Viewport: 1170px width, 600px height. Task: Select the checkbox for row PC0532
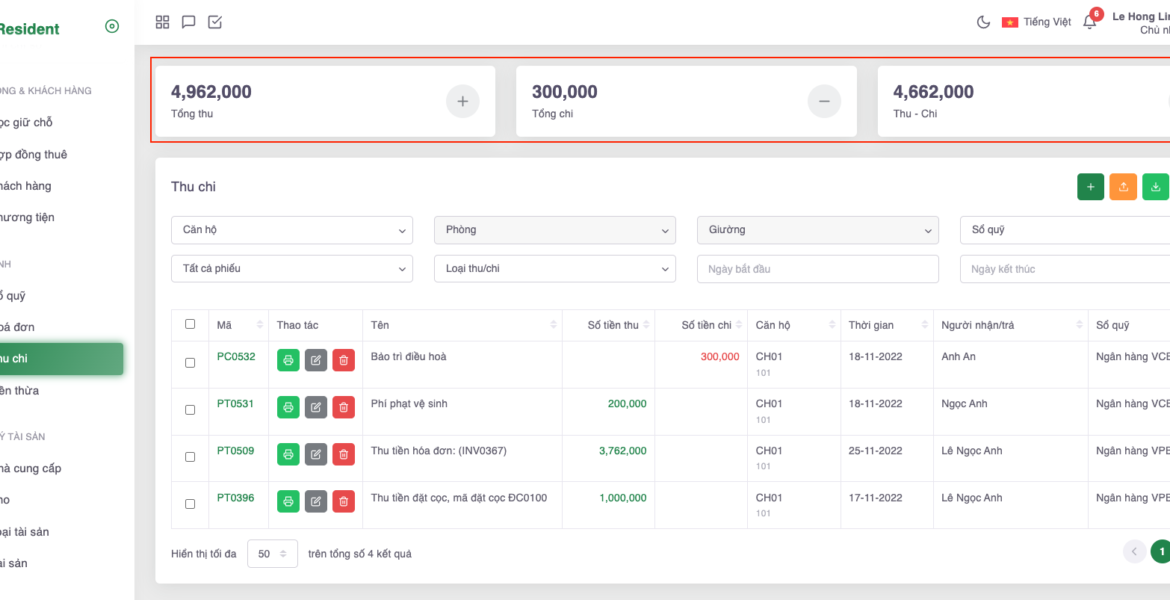click(x=190, y=363)
